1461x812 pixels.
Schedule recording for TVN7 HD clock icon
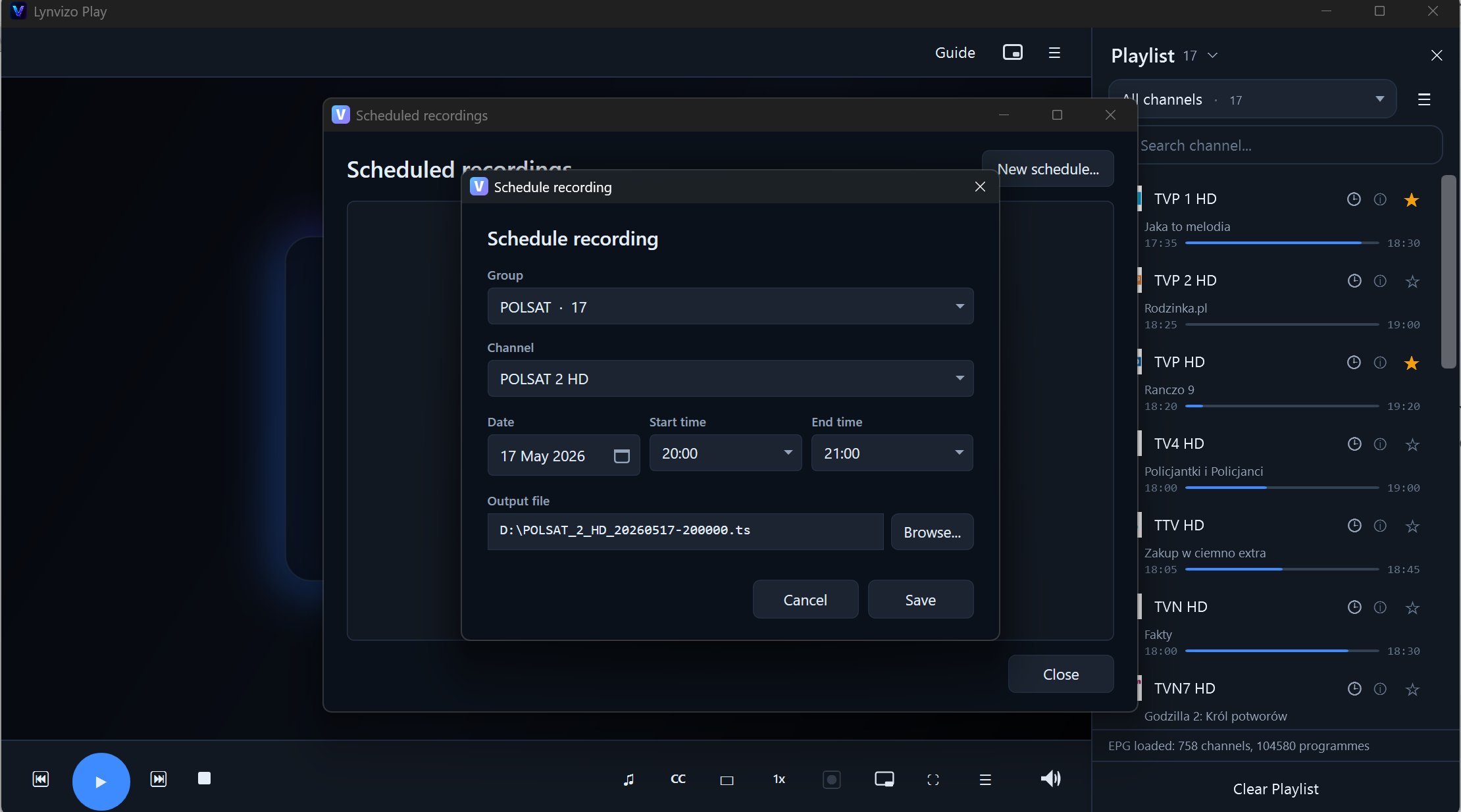[1354, 689]
